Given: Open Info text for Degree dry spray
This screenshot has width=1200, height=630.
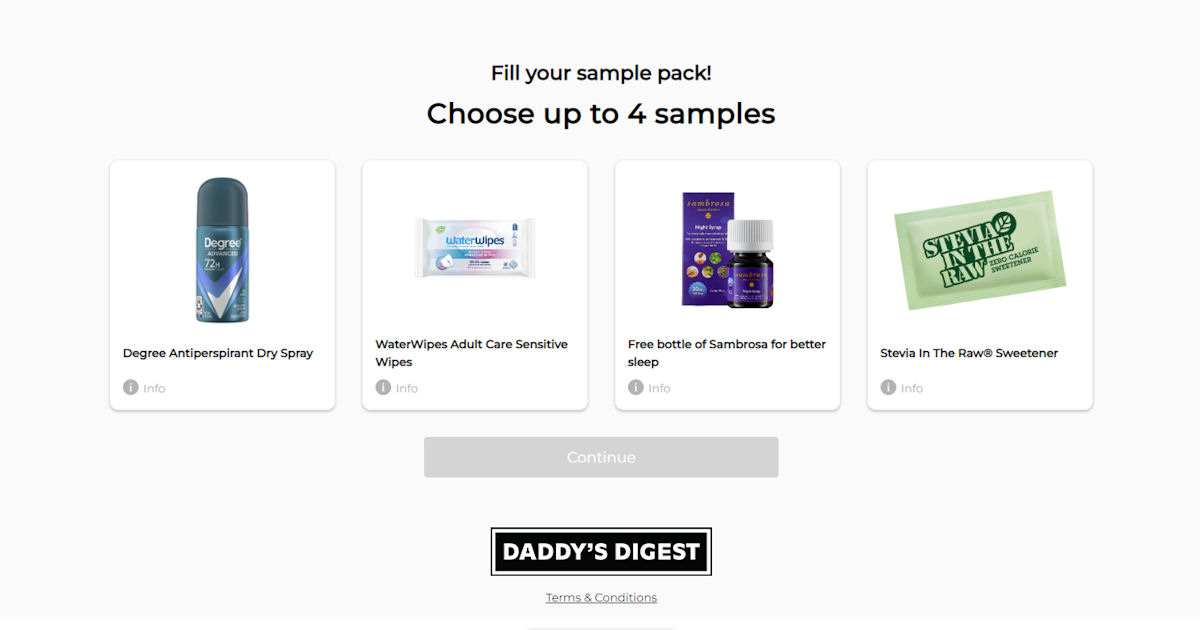Looking at the screenshot, I should point(154,388).
